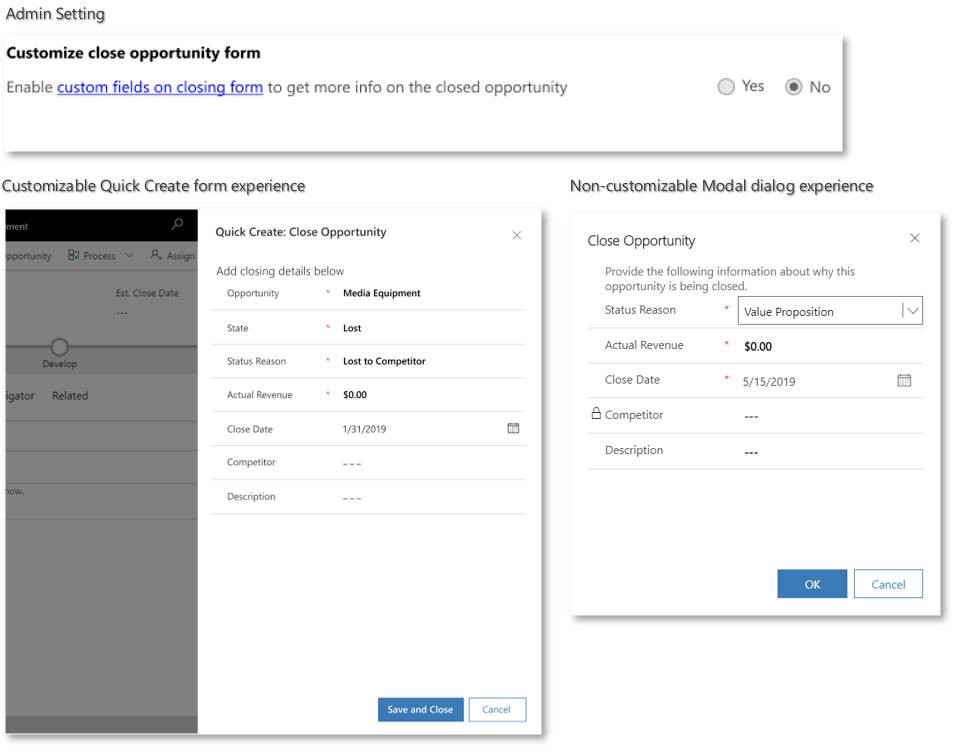Close the Close Opportunity modal dialog

(x=913, y=238)
